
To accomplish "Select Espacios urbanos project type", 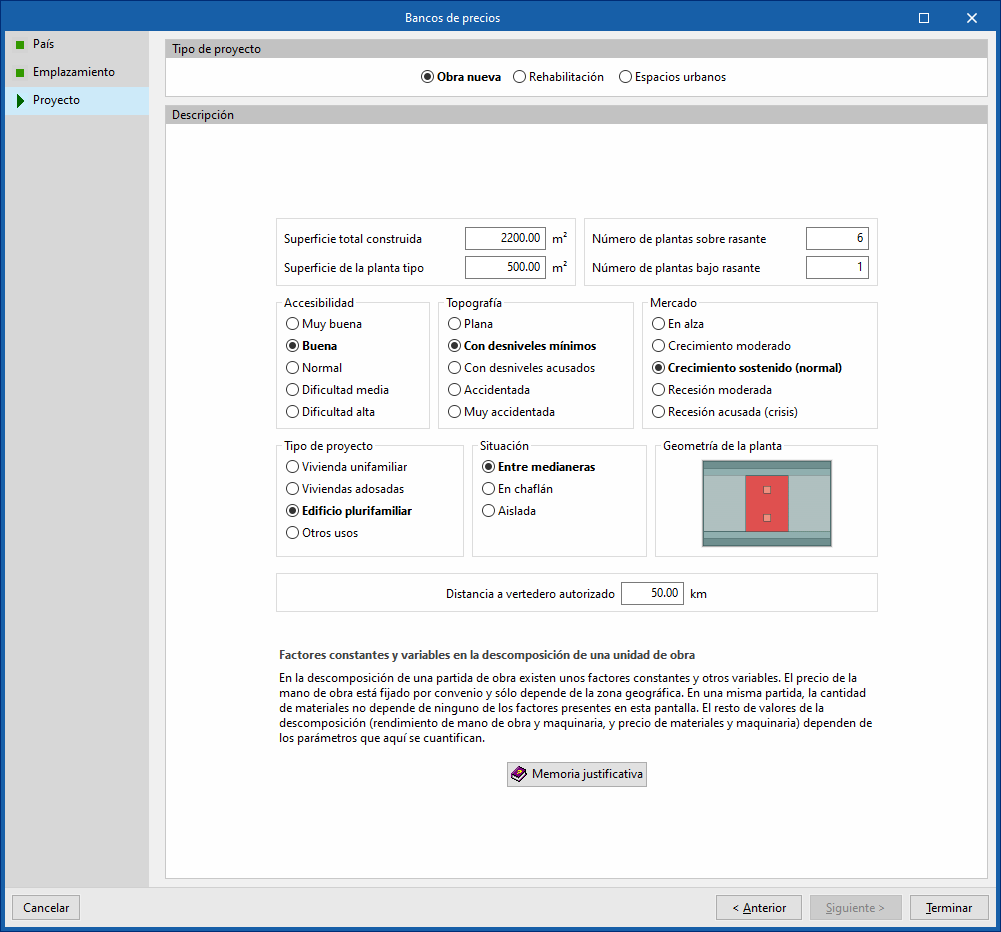I will click(x=673, y=77).
